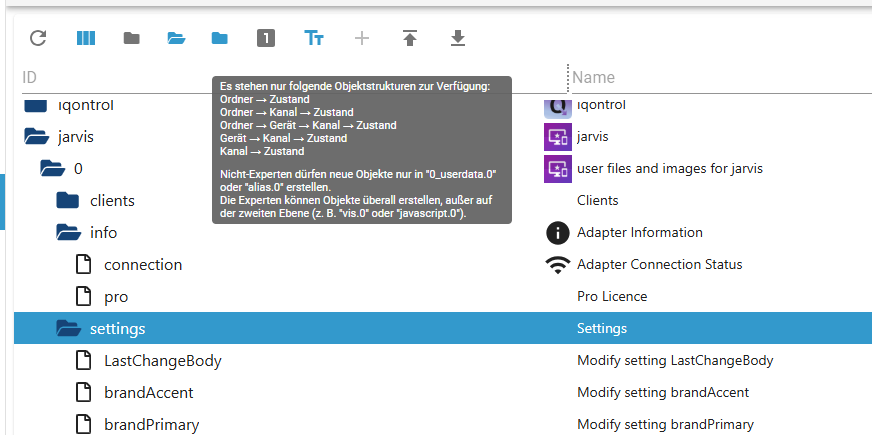Open the column configuration icon
872x435 pixels.
tap(86, 39)
